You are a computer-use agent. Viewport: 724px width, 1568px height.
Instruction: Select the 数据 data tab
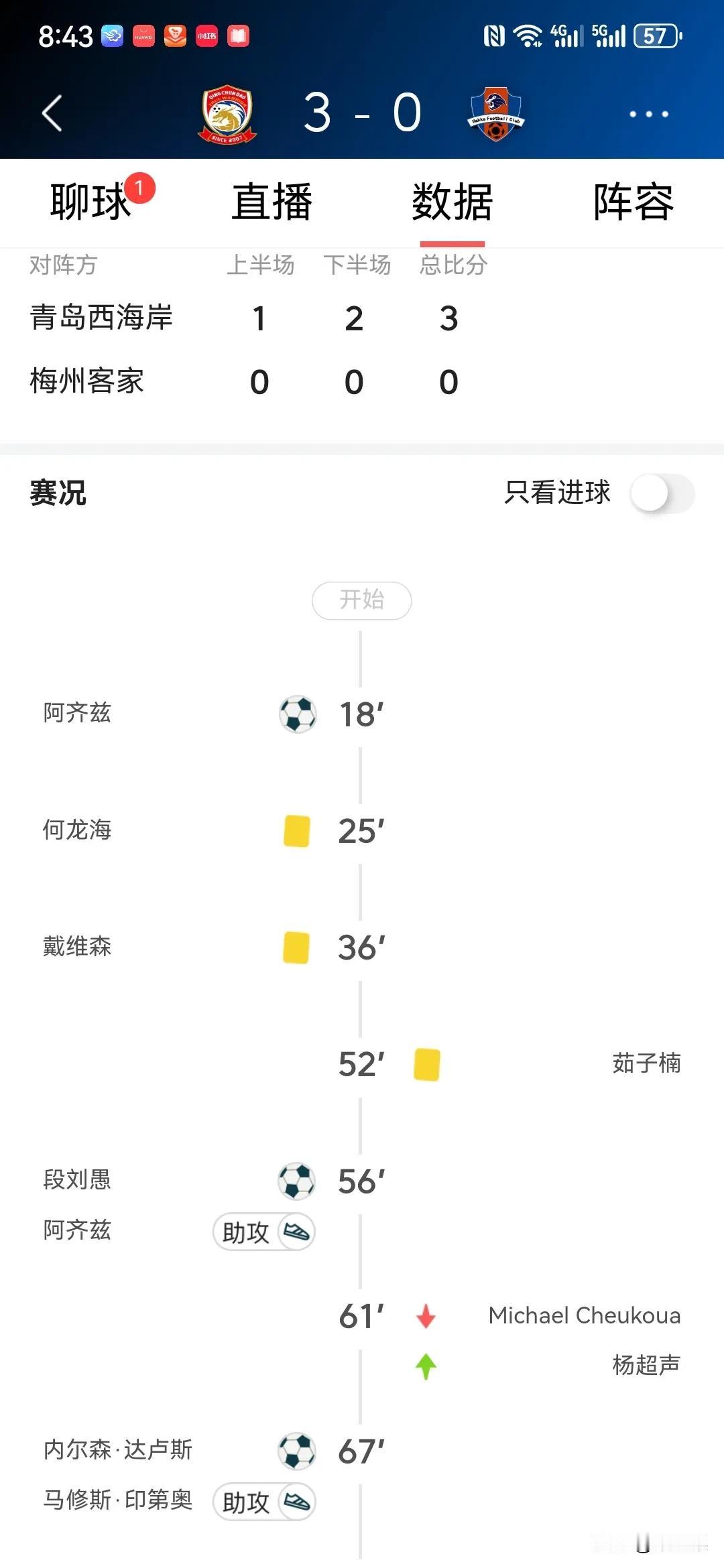click(x=452, y=201)
